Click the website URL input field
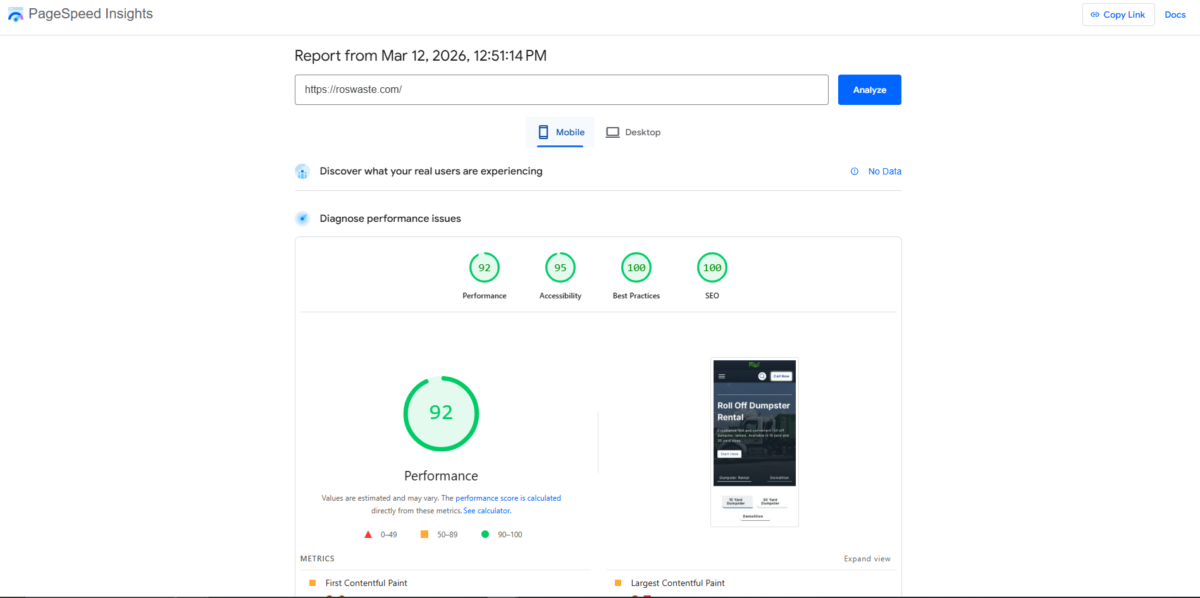The image size is (1200, 598). (560, 89)
